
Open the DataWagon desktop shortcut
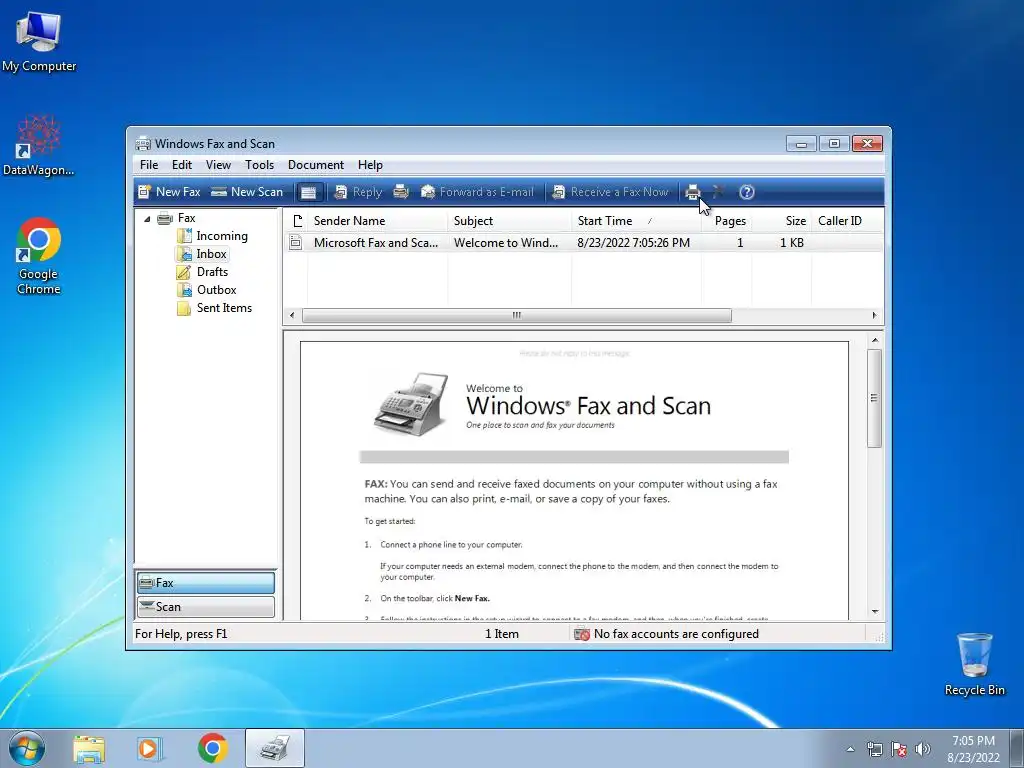pos(38,146)
